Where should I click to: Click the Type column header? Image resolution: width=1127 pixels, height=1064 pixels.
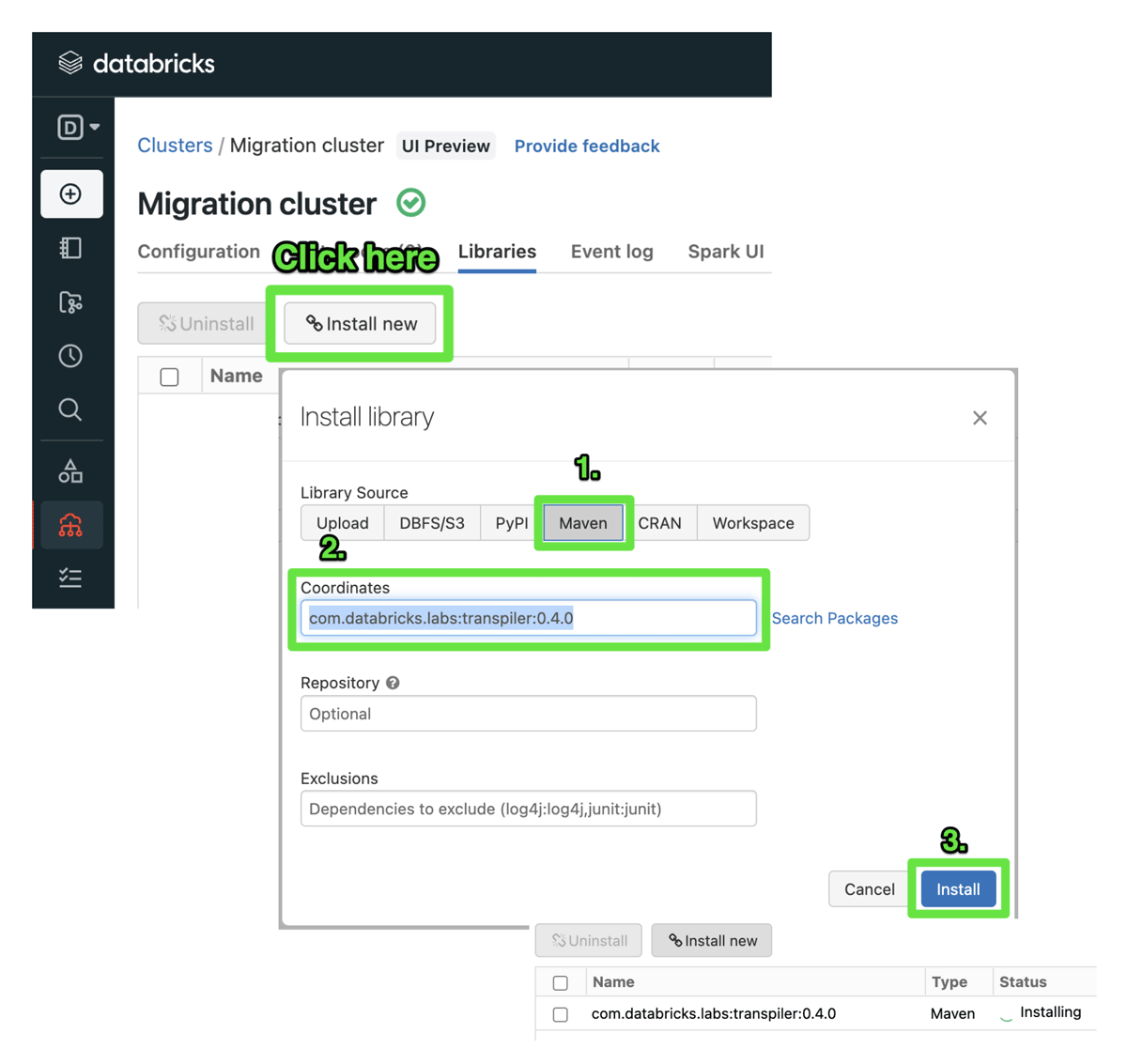tap(949, 981)
